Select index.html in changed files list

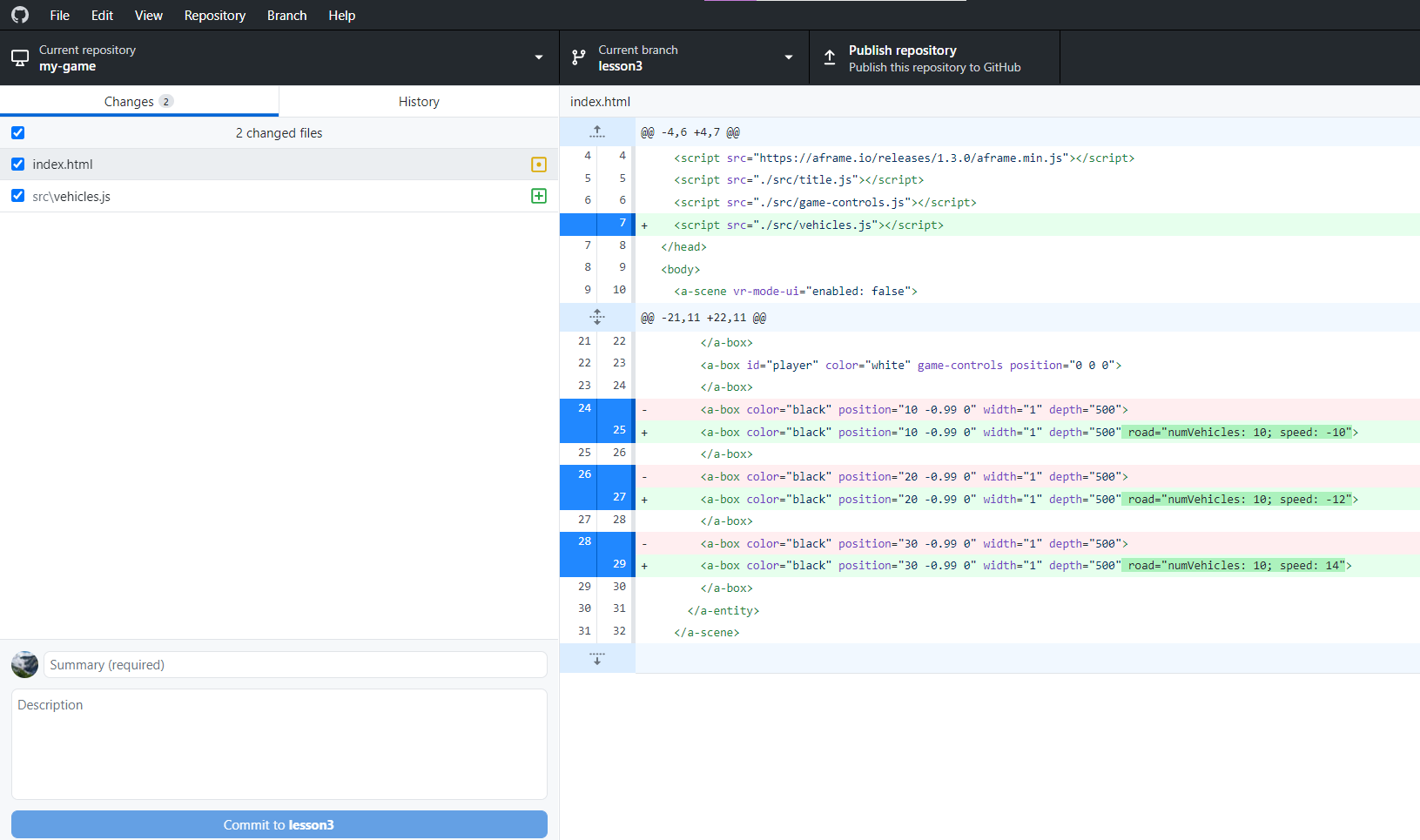click(279, 165)
